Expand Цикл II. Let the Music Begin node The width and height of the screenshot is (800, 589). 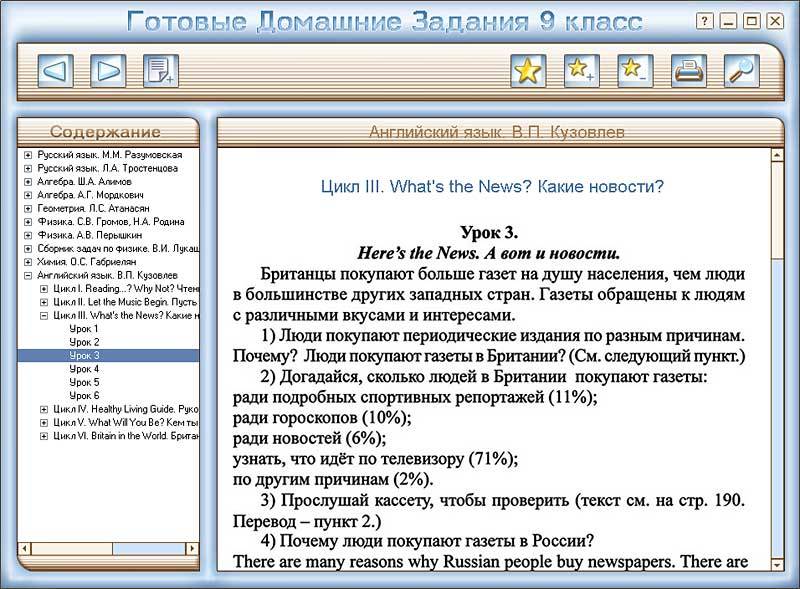[x=44, y=302]
